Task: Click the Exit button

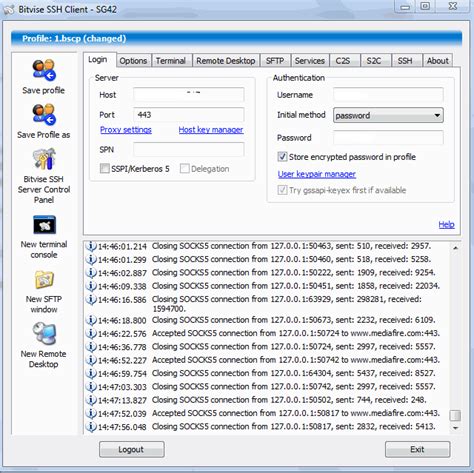Action: click(417, 449)
